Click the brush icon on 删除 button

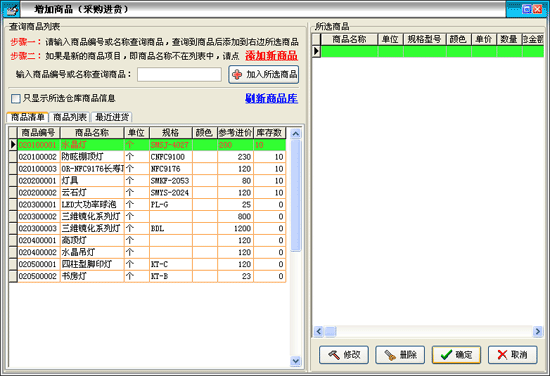point(390,355)
